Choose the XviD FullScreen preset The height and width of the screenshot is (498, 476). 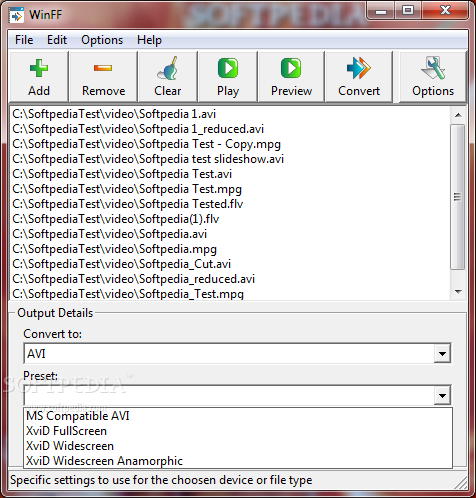(x=238, y=431)
